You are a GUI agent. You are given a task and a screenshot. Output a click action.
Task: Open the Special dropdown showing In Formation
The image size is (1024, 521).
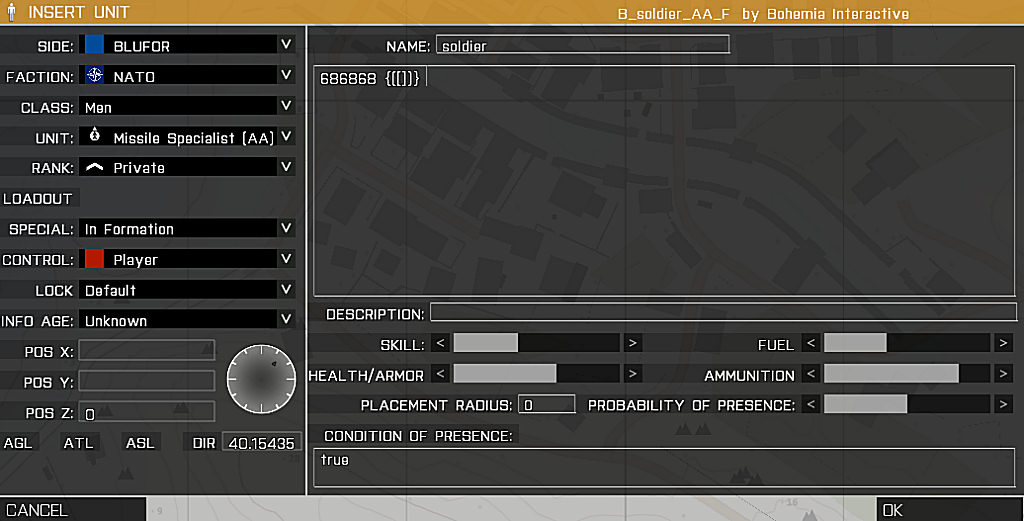(x=187, y=229)
